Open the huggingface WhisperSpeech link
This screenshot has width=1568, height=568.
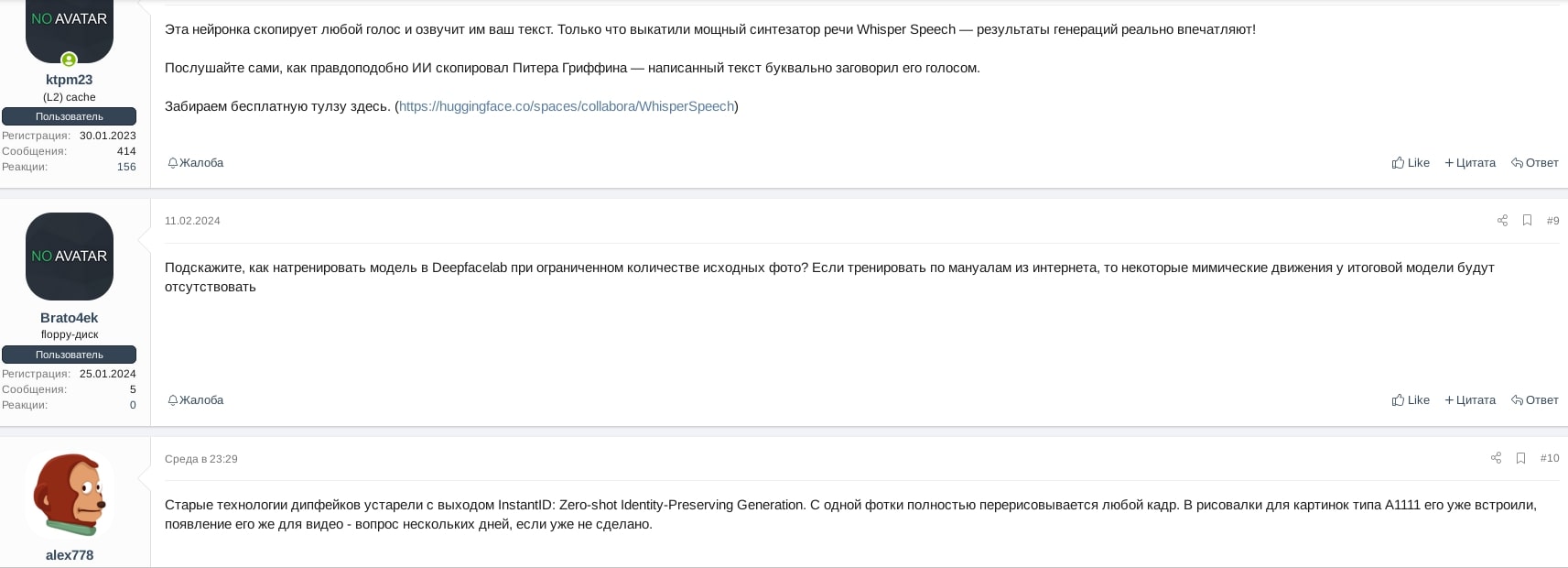pyautogui.click(x=567, y=106)
